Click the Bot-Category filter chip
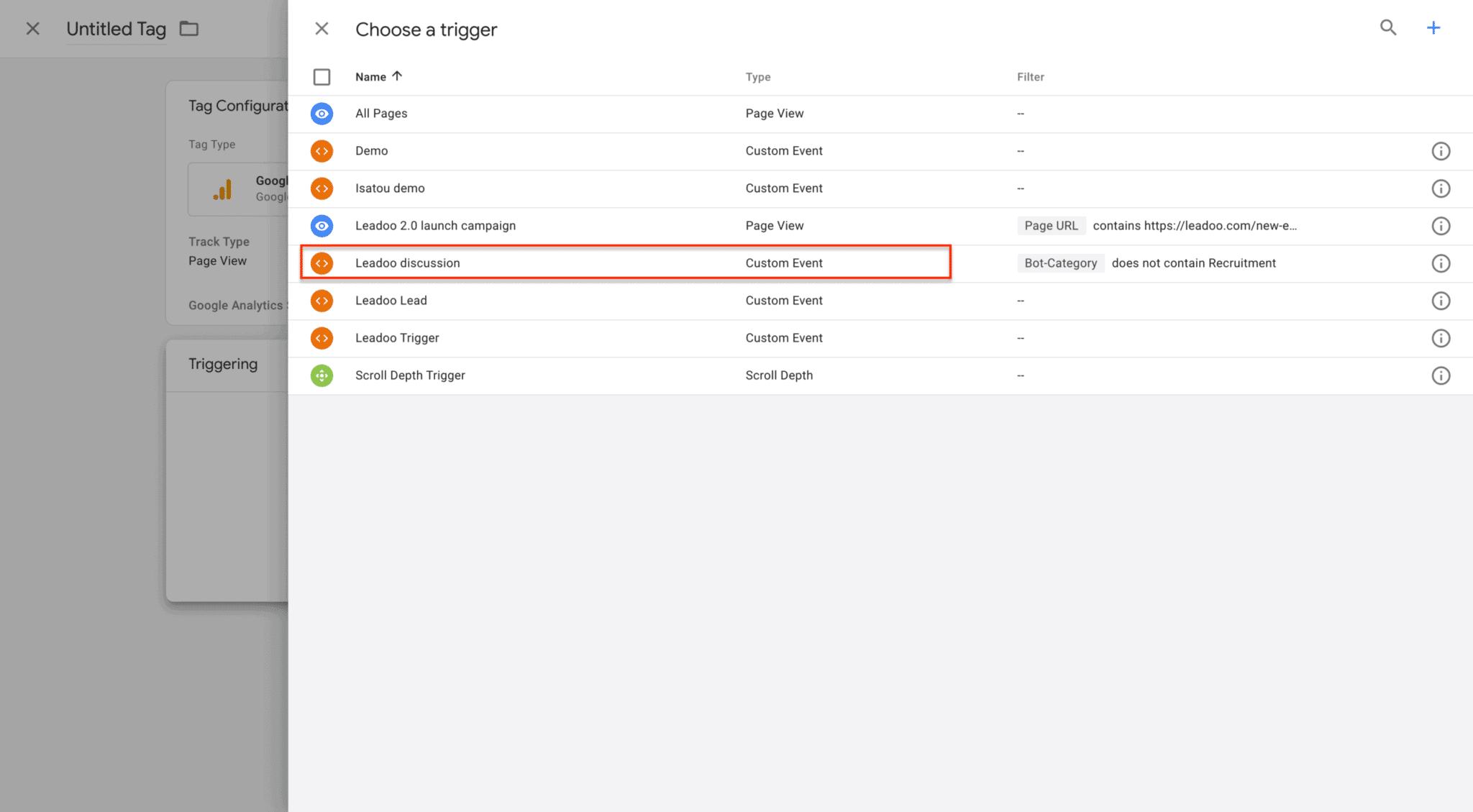The image size is (1473, 812). pyautogui.click(x=1061, y=263)
